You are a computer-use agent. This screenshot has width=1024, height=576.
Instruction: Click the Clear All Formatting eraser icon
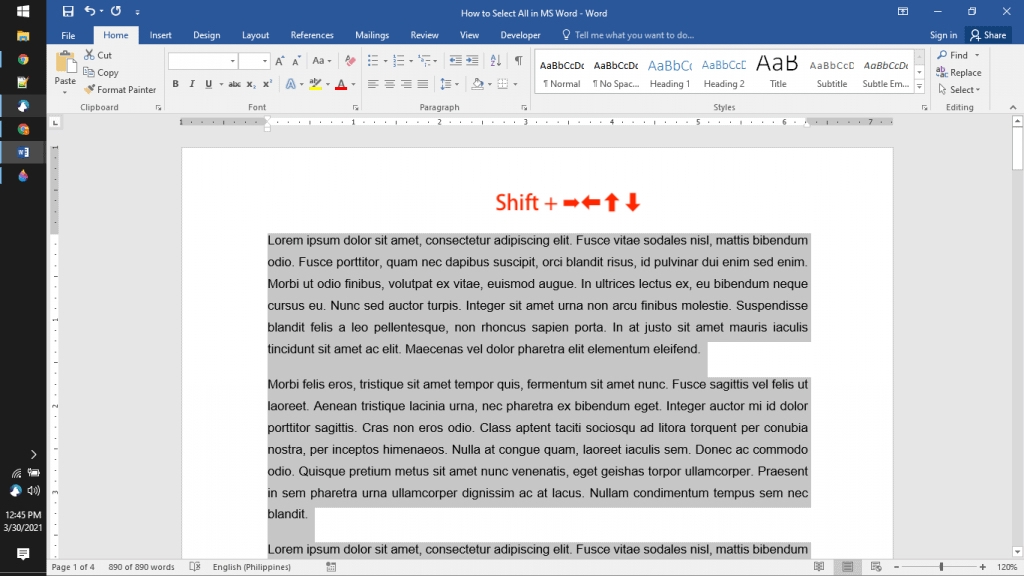(351, 61)
